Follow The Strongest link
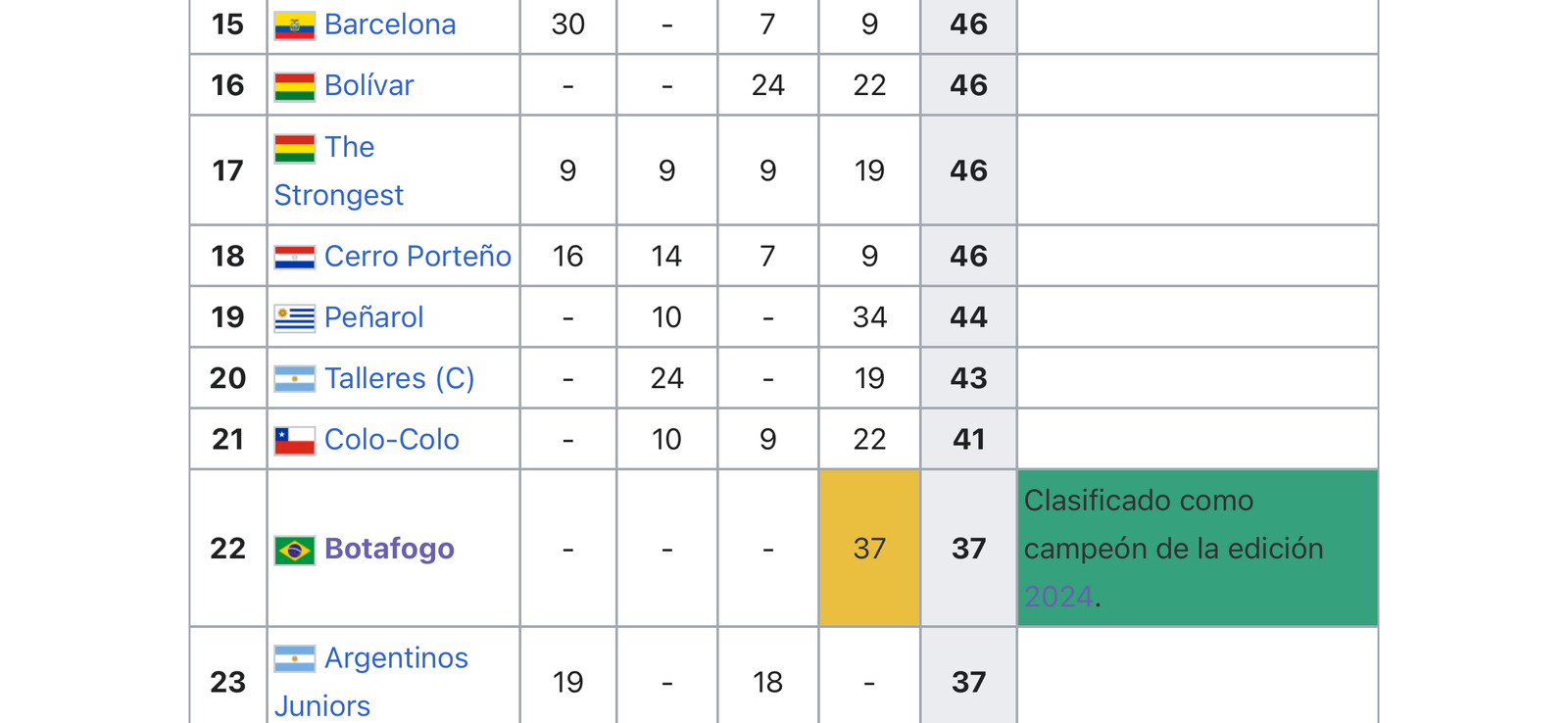Screen dimensions: 1568x723 (x=338, y=170)
